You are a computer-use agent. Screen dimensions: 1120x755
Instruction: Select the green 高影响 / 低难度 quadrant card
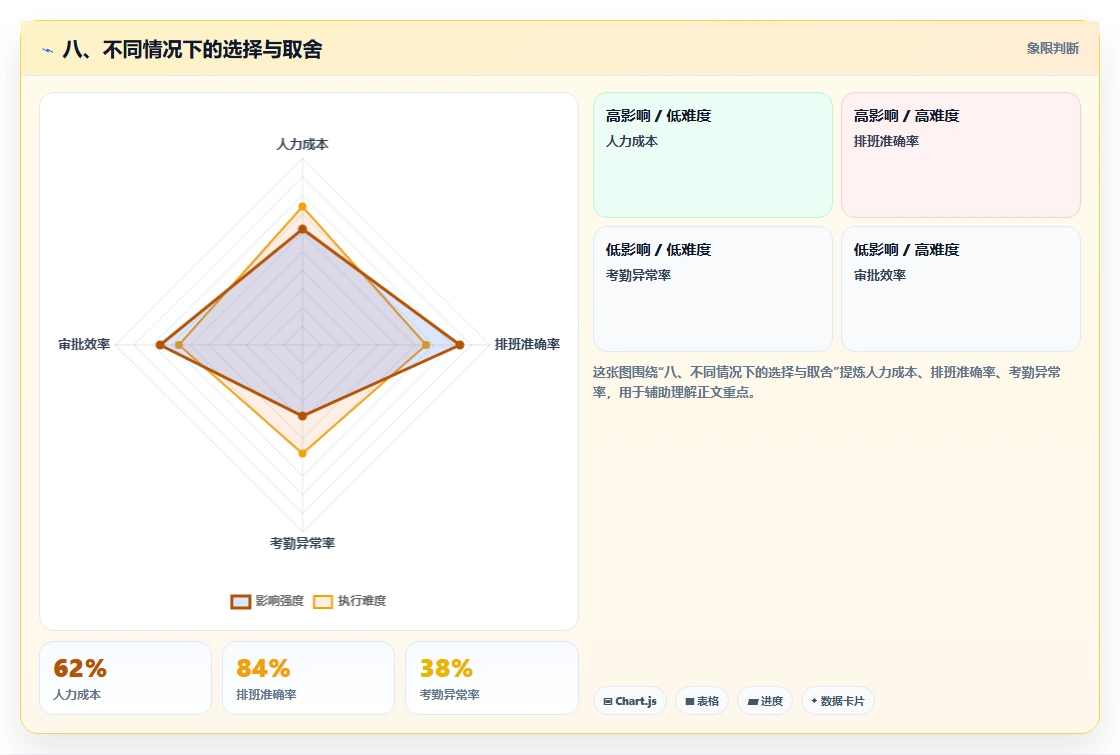[x=713, y=155]
